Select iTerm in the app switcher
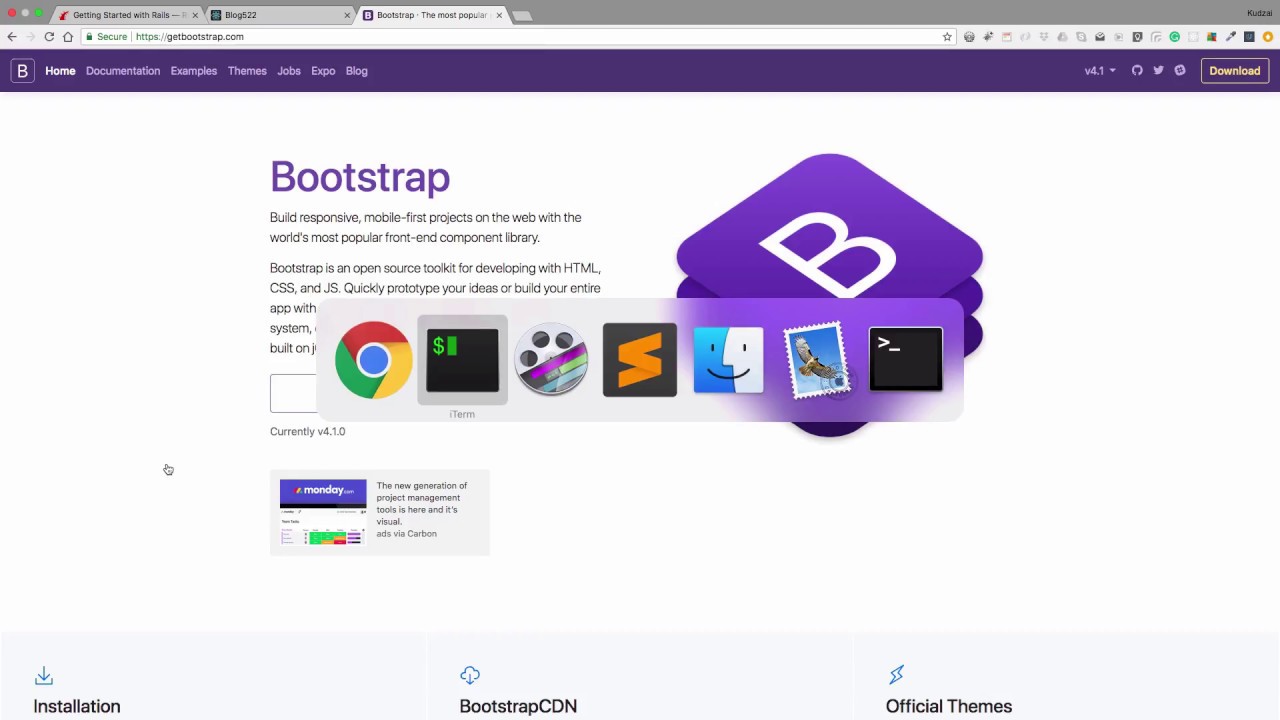 point(462,360)
